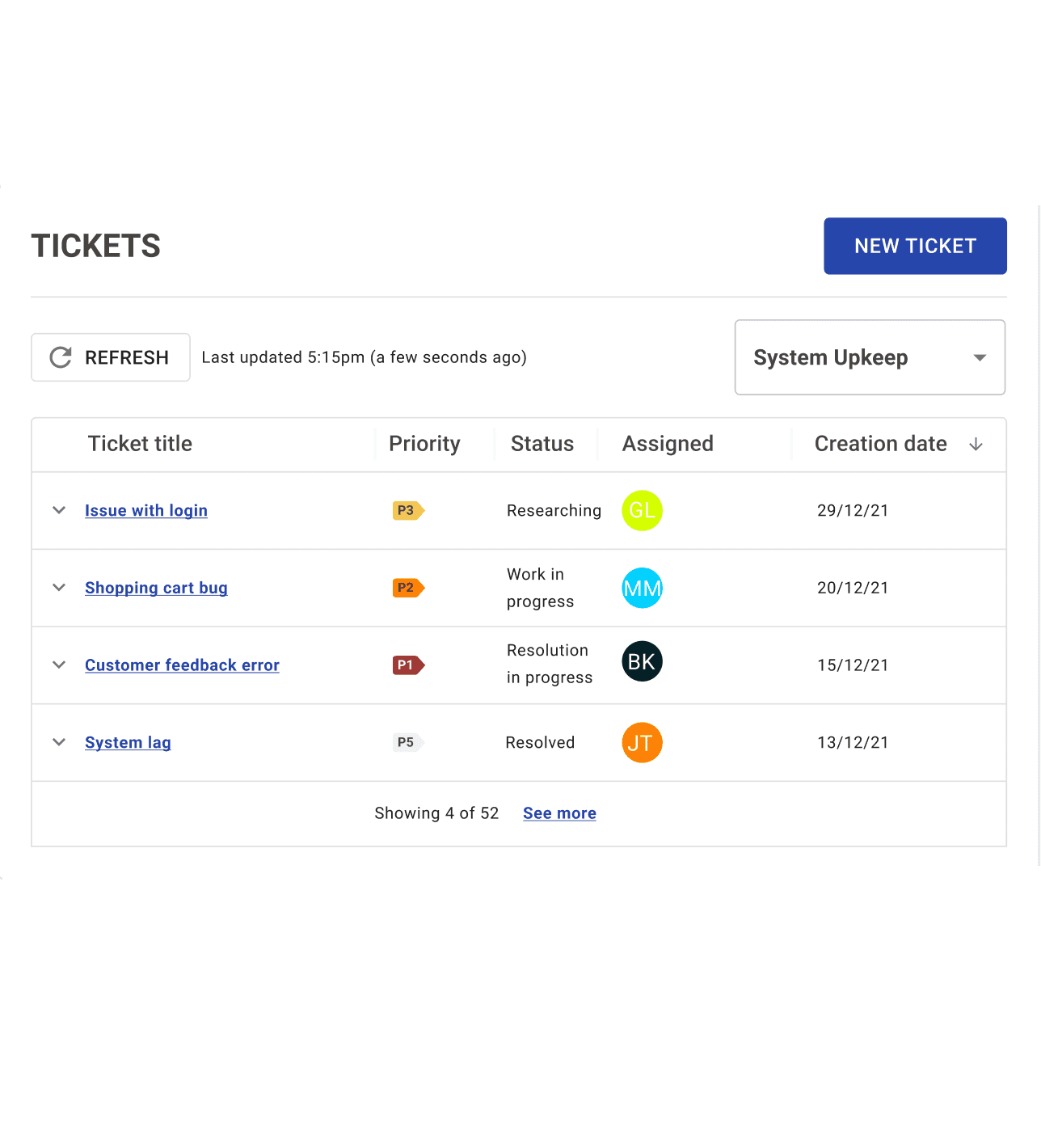Open the BK assignee avatar

pyautogui.click(x=642, y=661)
